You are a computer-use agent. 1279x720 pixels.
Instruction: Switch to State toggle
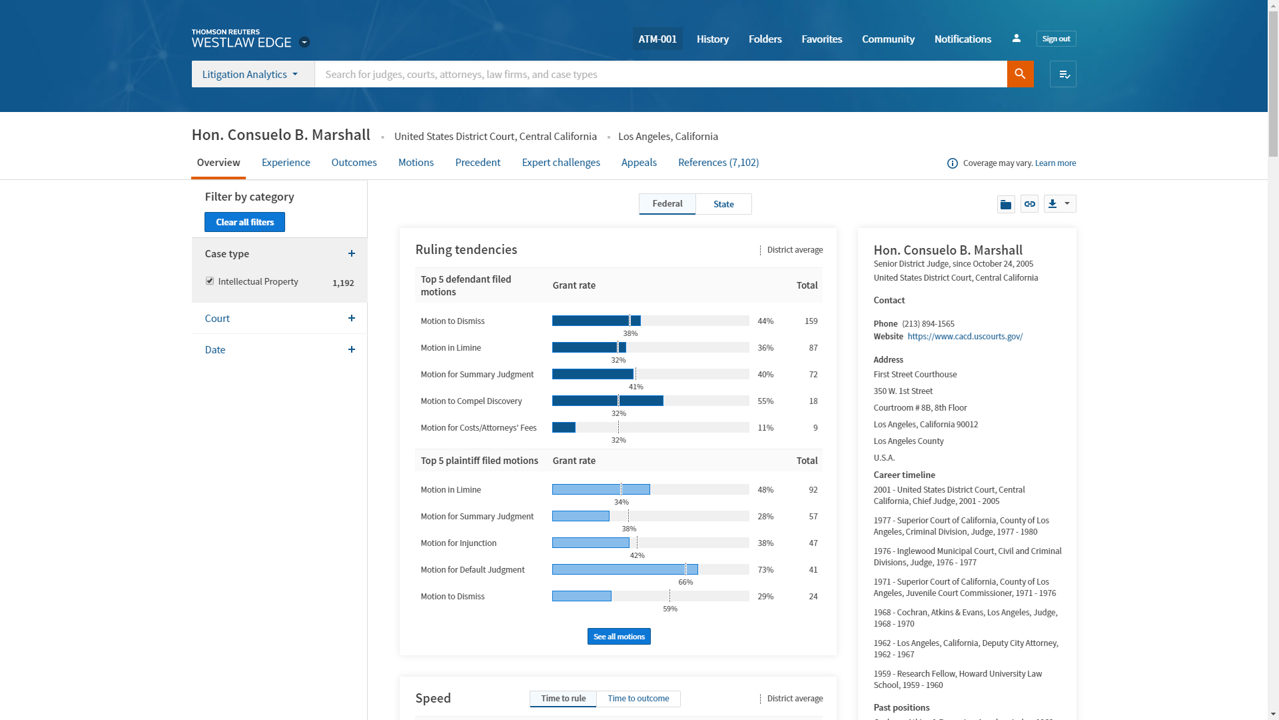723,204
